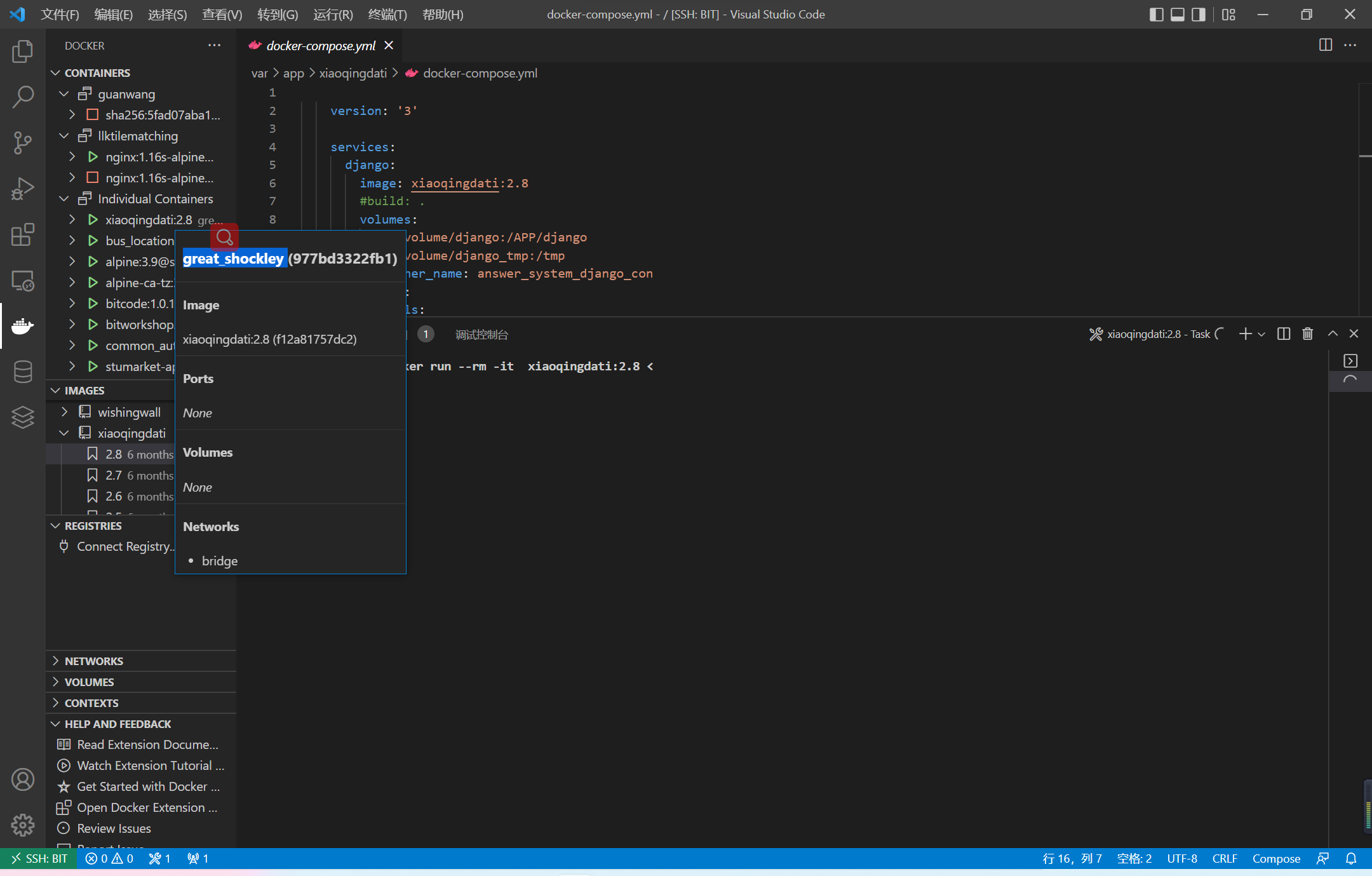Open the errors and warnings status item
This screenshot has height=876, width=1372.
(x=109, y=858)
